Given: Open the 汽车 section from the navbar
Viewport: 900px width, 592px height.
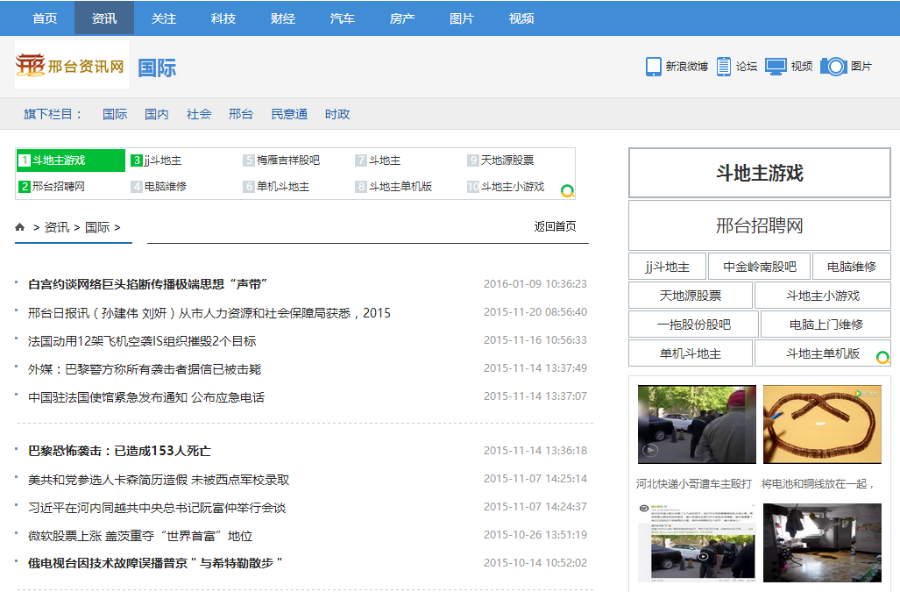Looking at the screenshot, I should tap(342, 17).
